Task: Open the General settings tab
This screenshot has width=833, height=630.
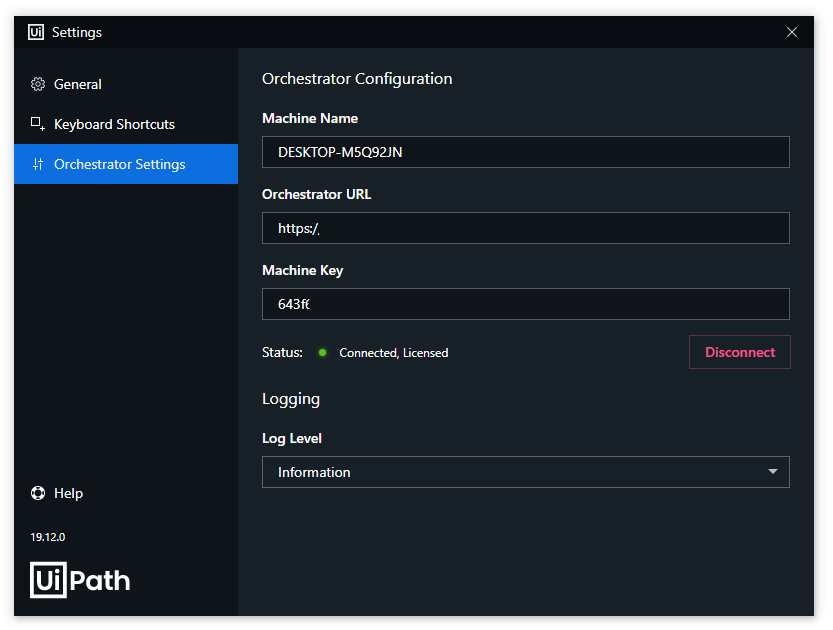Action: pyautogui.click(x=126, y=84)
